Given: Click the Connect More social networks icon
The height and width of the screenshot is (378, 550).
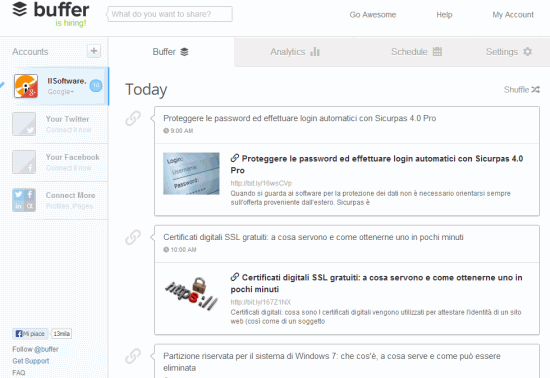Looking at the screenshot, I should coord(24,200).
